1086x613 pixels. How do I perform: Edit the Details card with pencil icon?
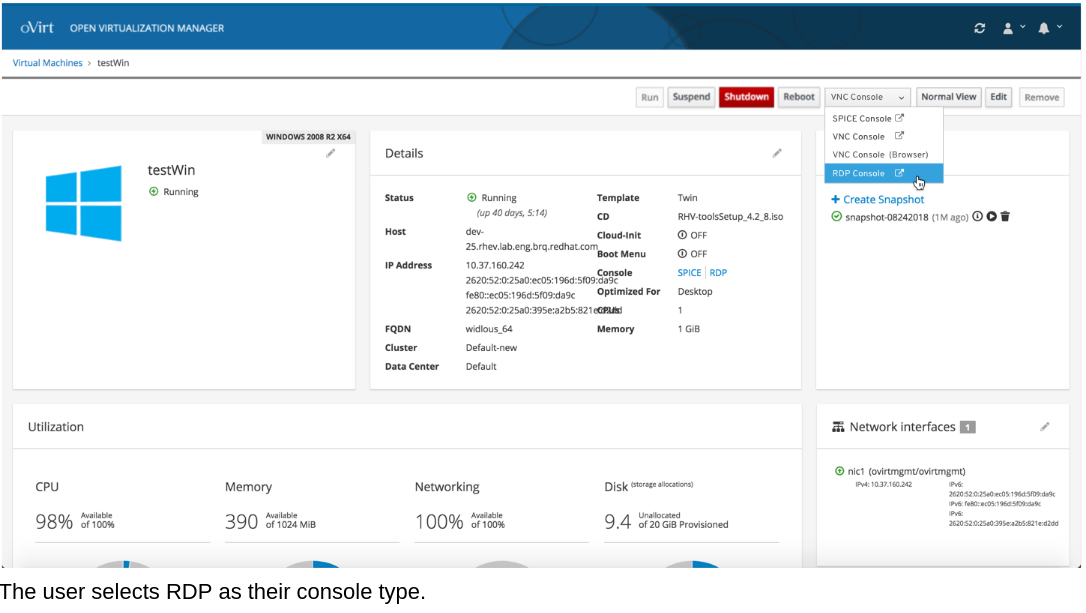pyautogui.click(x=777, y=153)
